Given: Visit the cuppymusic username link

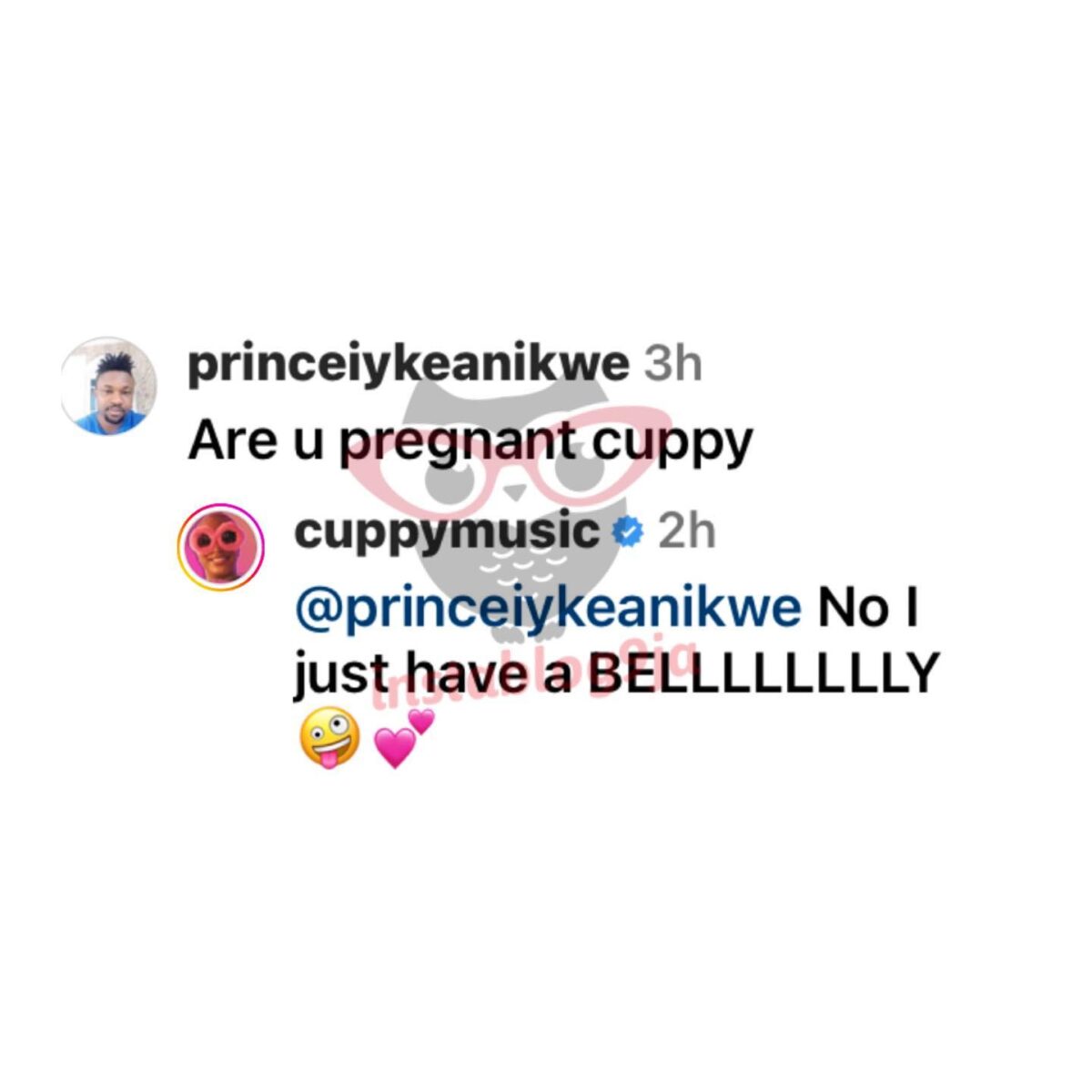Looking at the screenshot, I should [447, 531].
